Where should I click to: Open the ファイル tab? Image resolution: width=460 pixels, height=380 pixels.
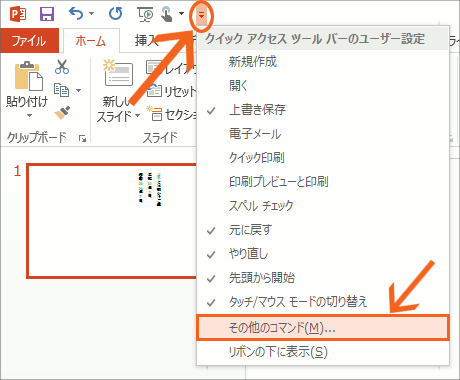29,41
